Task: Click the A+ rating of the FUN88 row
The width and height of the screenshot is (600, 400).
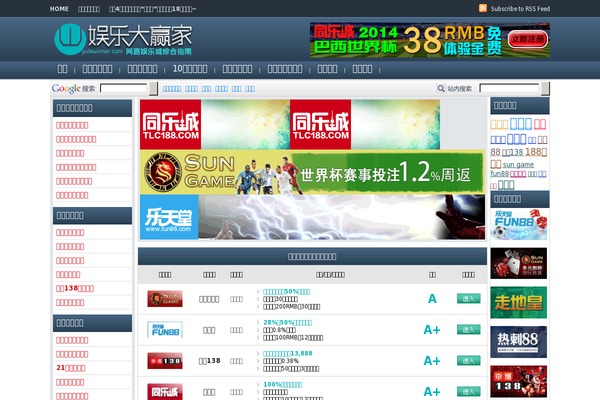Action: [x=432, y=330]
